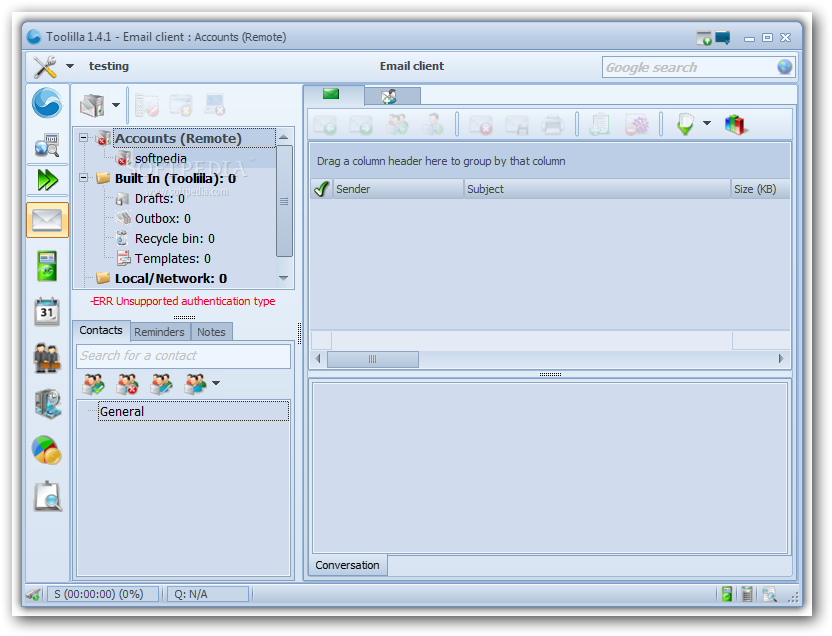
Task: Click the colored books icon in message toolbar
Action: click(x=736, y=125)
